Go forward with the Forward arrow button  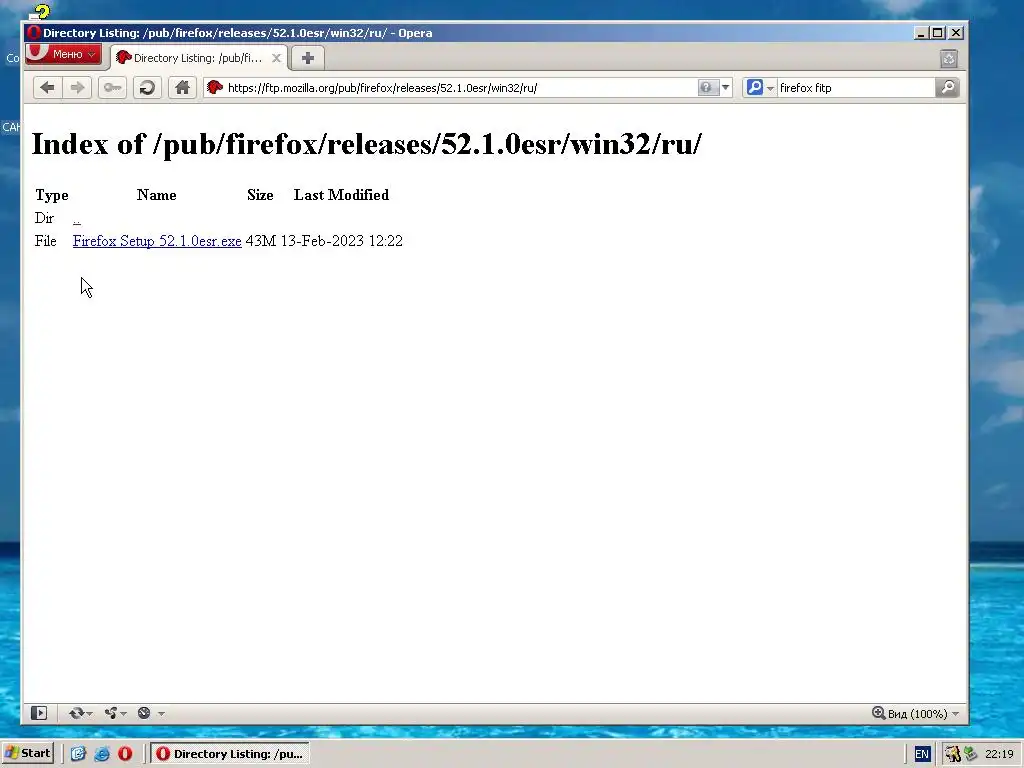77,88
